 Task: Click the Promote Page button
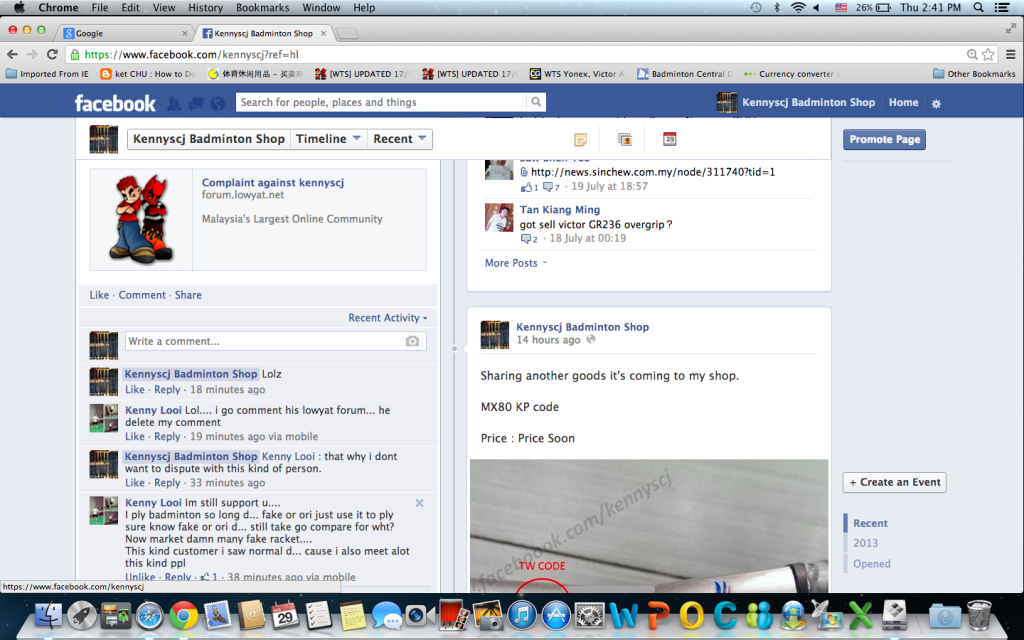[x=884, y=140]
